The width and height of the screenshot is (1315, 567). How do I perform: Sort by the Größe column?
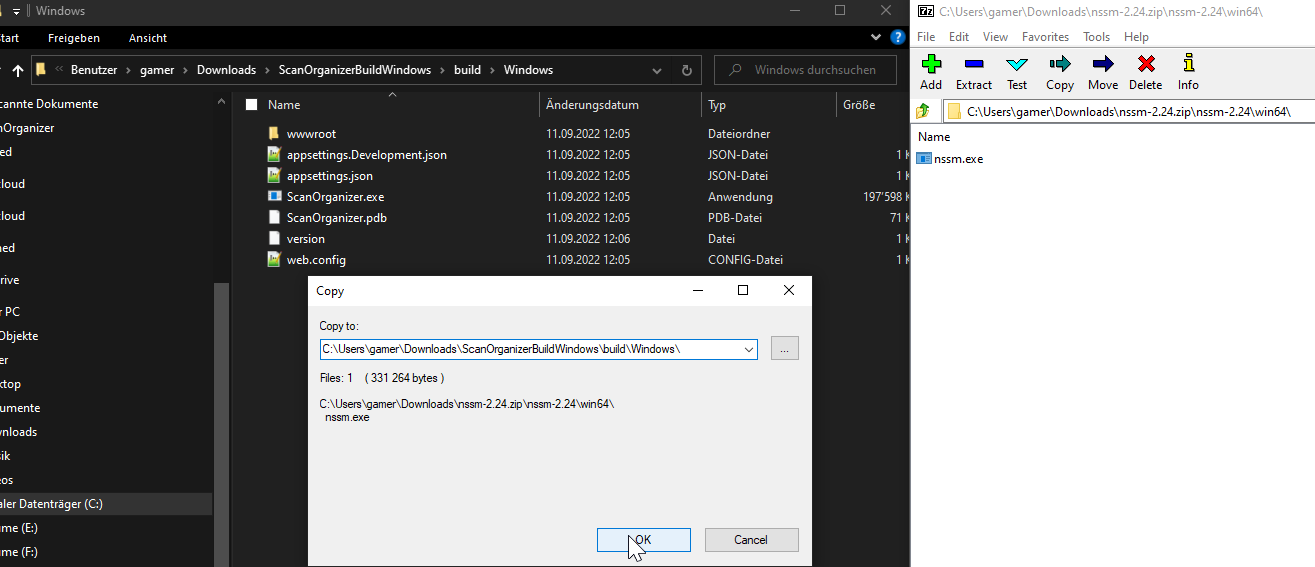point(859,105)
